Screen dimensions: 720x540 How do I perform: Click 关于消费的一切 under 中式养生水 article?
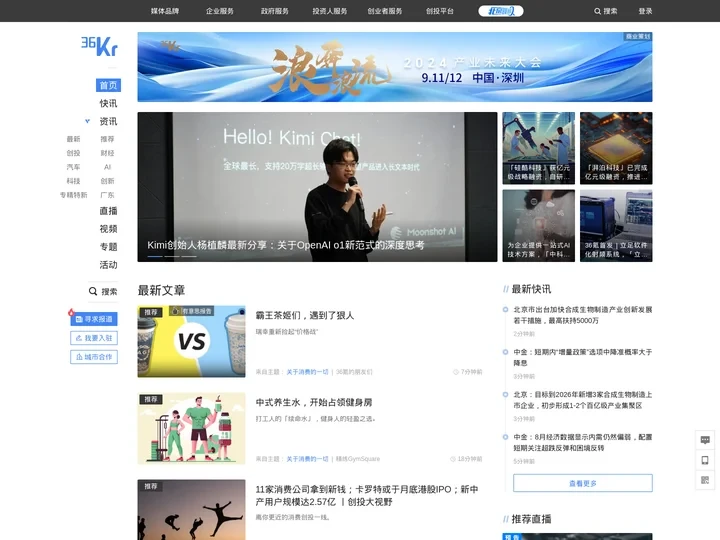click(x=308, y=459)
